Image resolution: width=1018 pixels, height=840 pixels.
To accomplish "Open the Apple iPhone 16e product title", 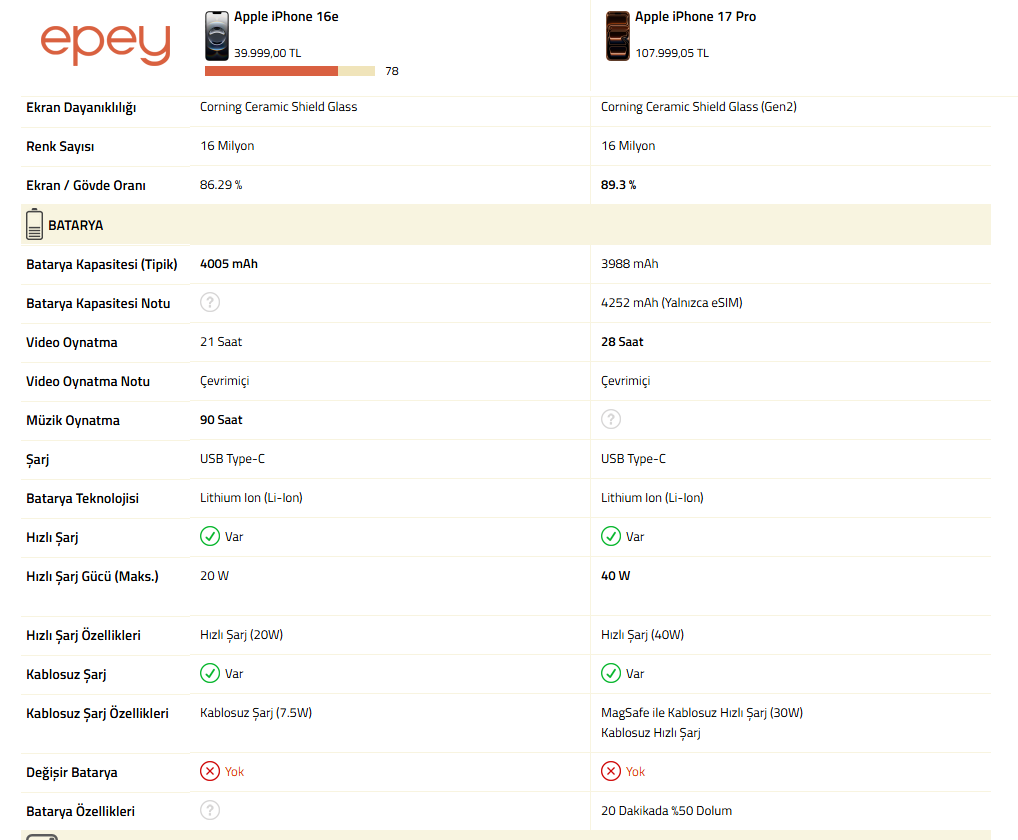I will pyautogui.click(x=286, y=17).
